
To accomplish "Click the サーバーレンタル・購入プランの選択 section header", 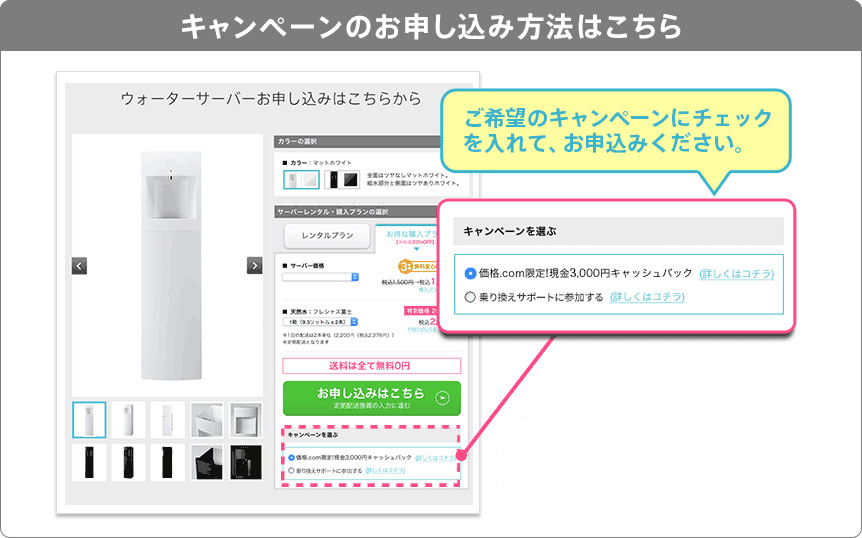I will click(357, 212).
